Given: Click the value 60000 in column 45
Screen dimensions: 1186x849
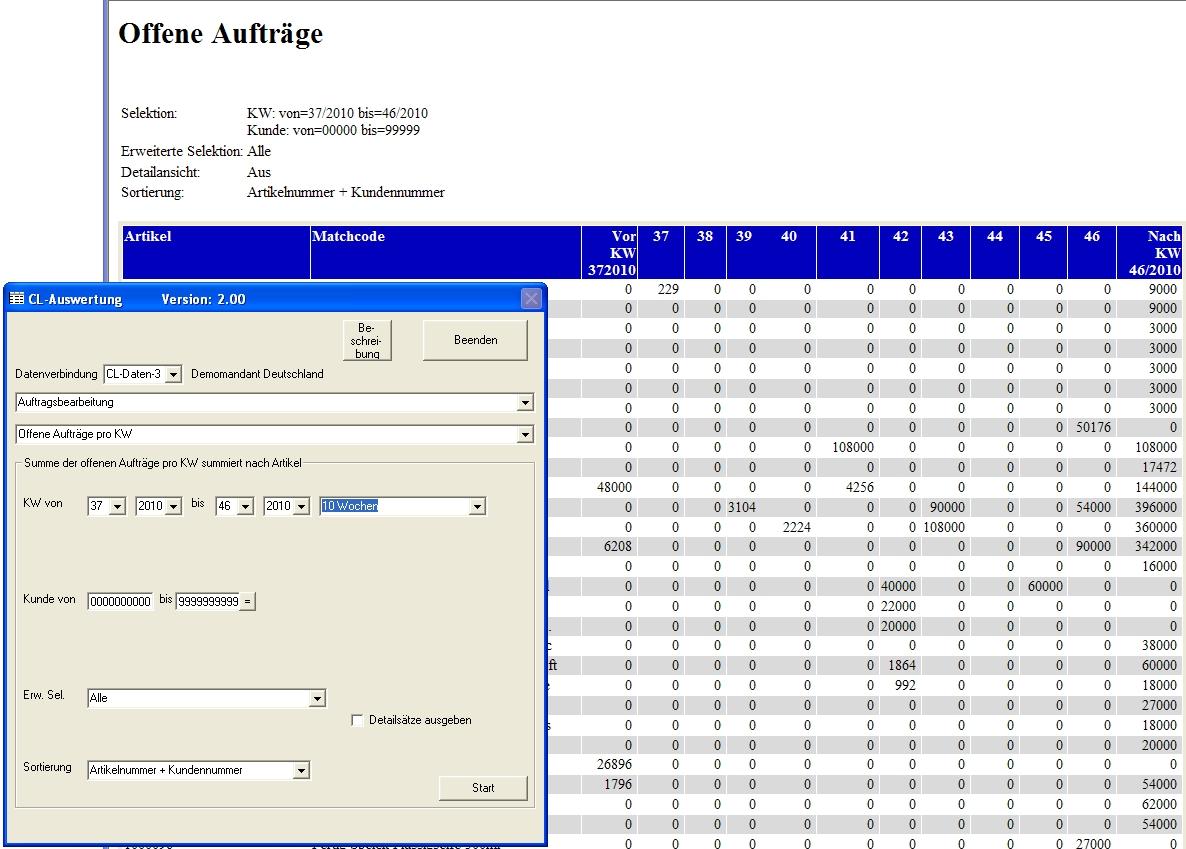Looking at the screenshot, I should pos(1045,586).
